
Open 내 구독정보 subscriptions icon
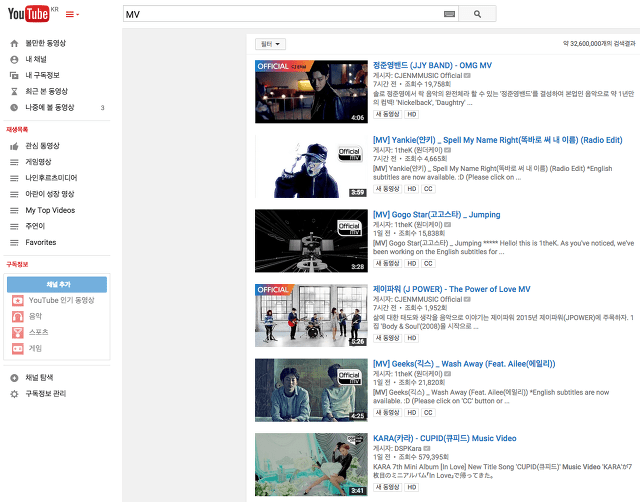14,76
